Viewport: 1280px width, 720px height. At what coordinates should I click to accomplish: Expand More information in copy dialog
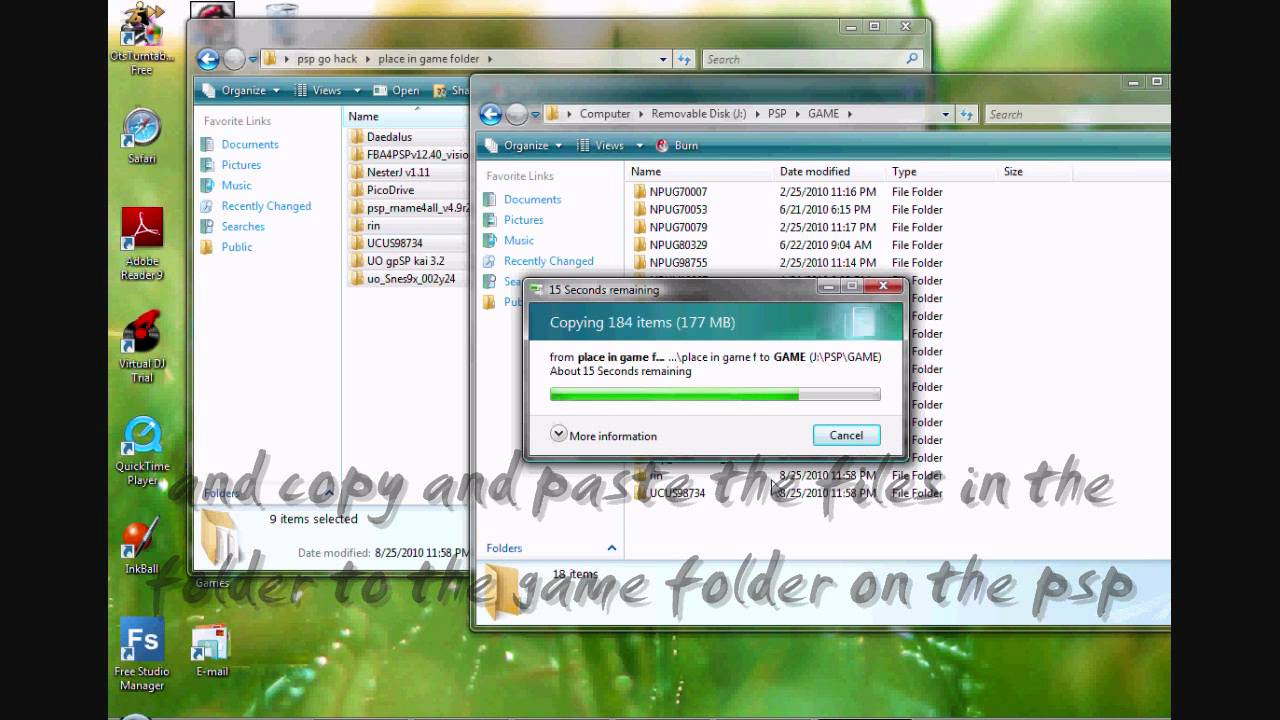[603, 435]
